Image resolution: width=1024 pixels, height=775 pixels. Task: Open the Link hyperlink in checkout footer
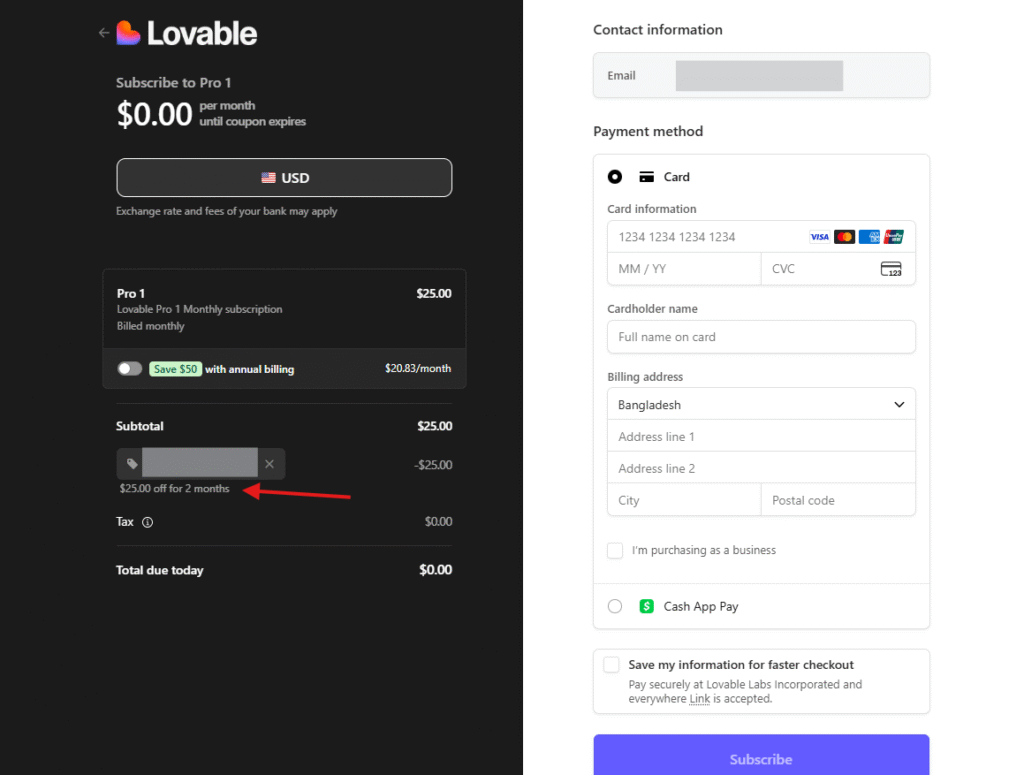pyautogui.click(x=699, y=699)
